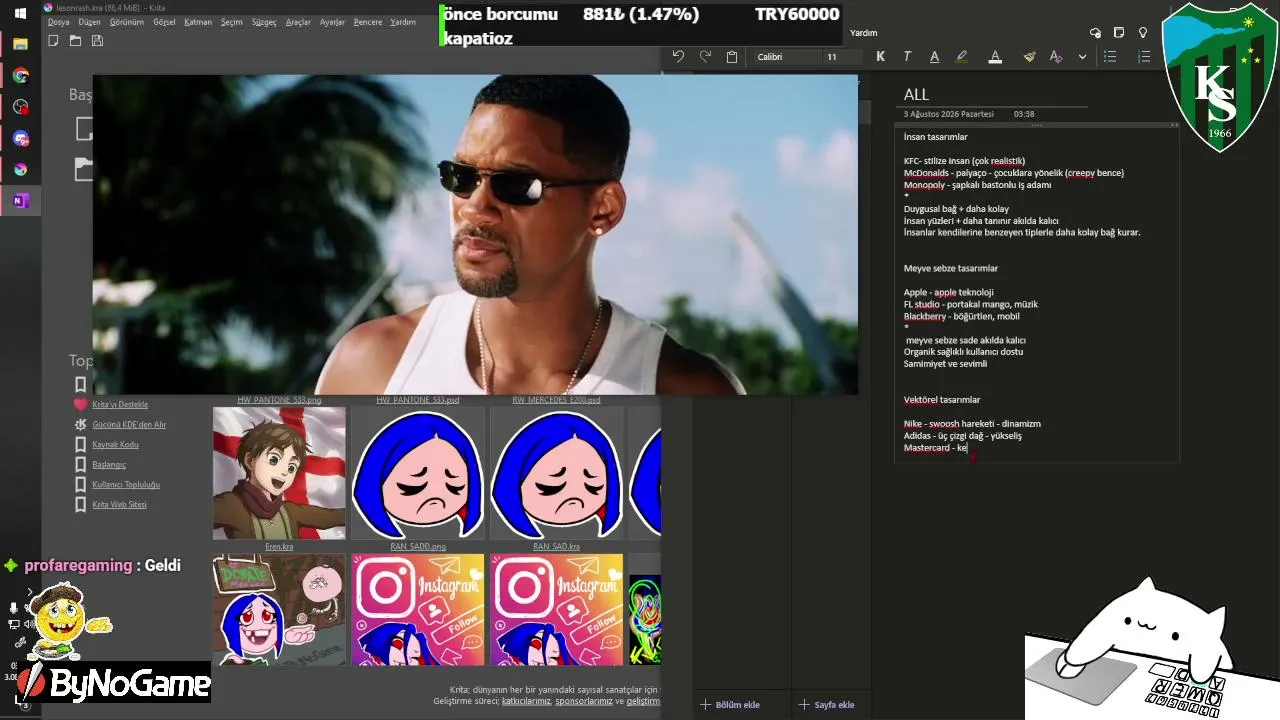Open the Windows Start menu

(x=20, y=13)
